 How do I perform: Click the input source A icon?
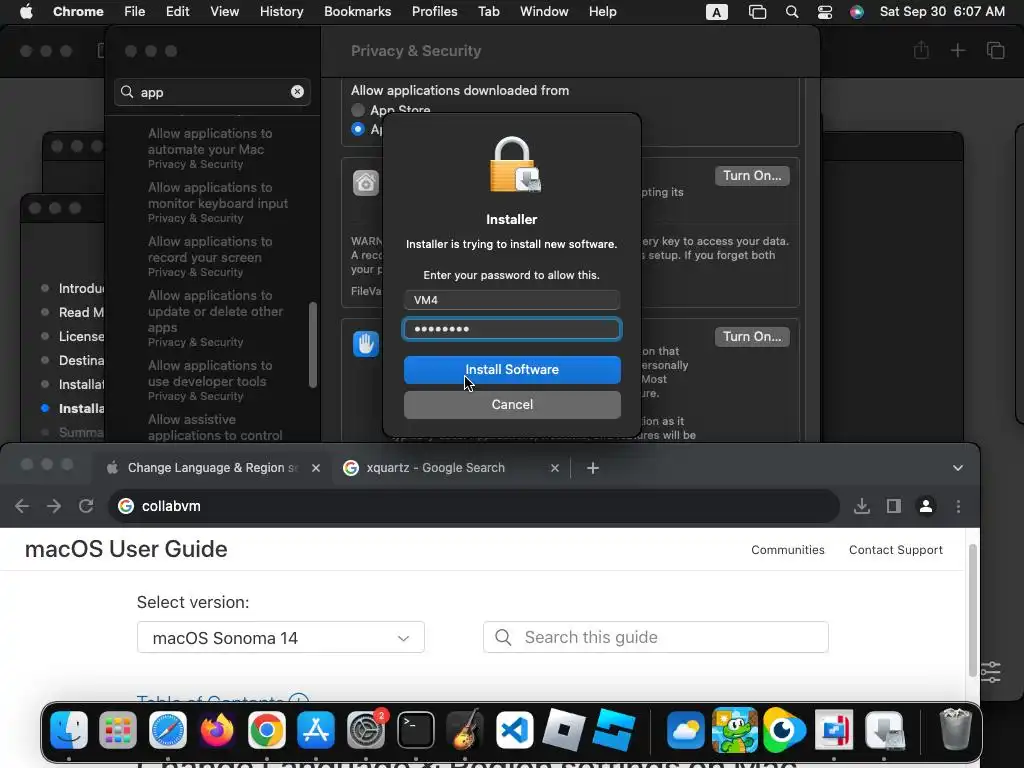click(x=716, y=12)
